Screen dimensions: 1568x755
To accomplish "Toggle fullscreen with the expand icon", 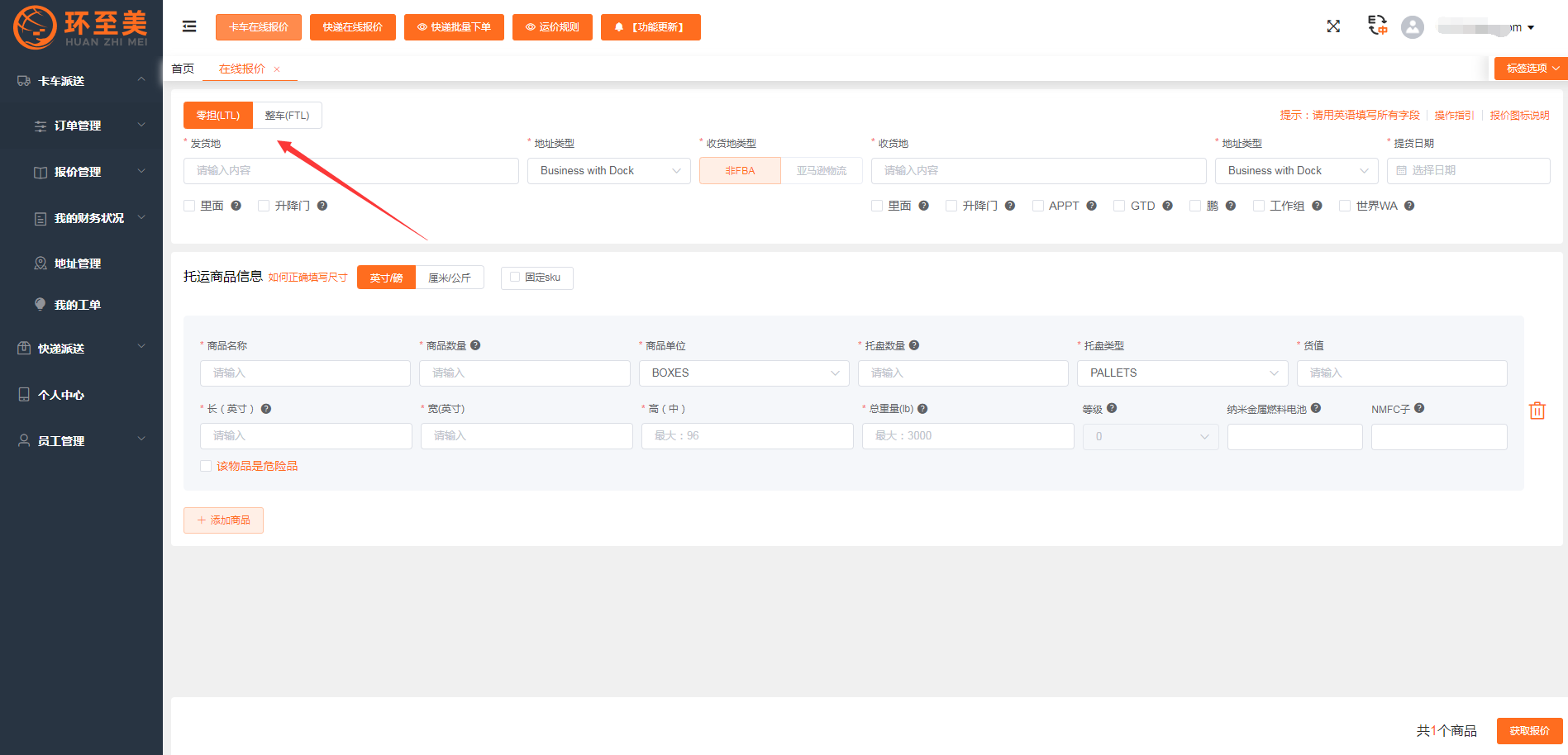I will [x=1333, y=26].
